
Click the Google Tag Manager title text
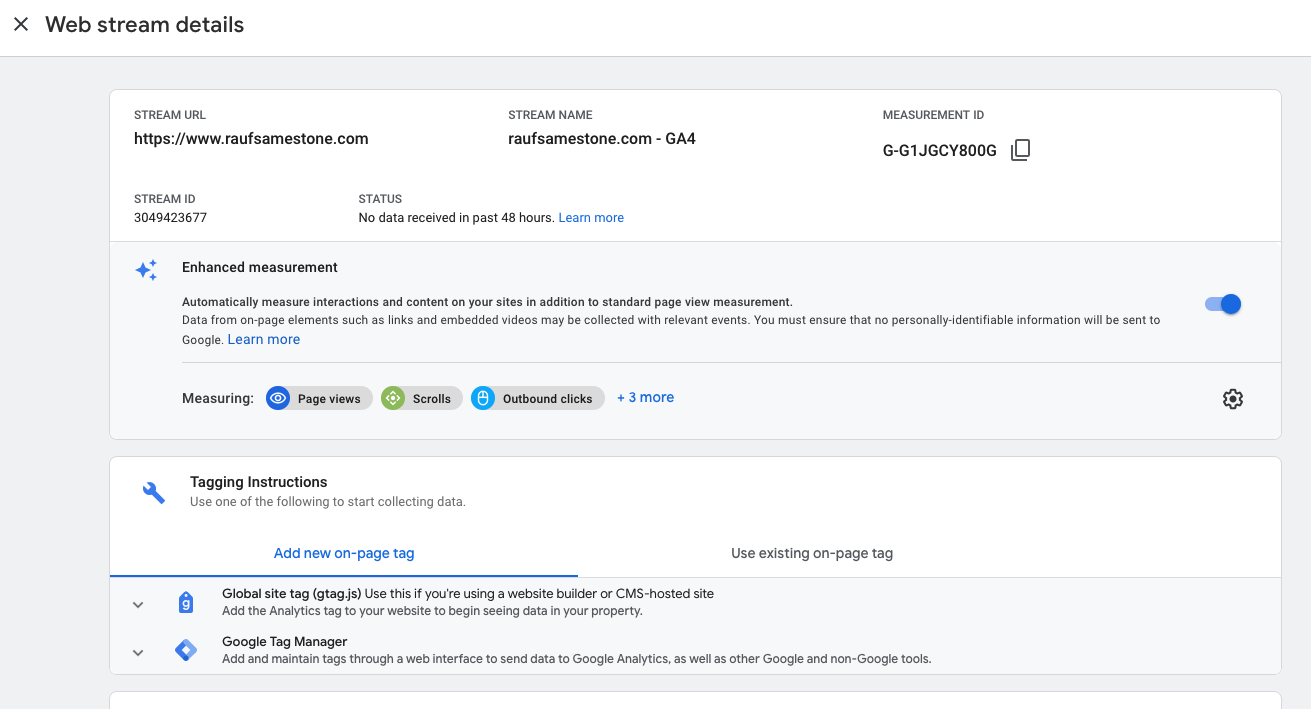285,642
